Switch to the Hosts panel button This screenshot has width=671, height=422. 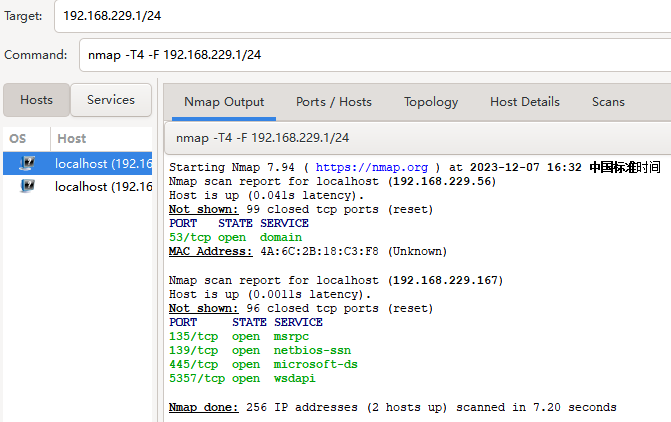(x=36, y=100)
